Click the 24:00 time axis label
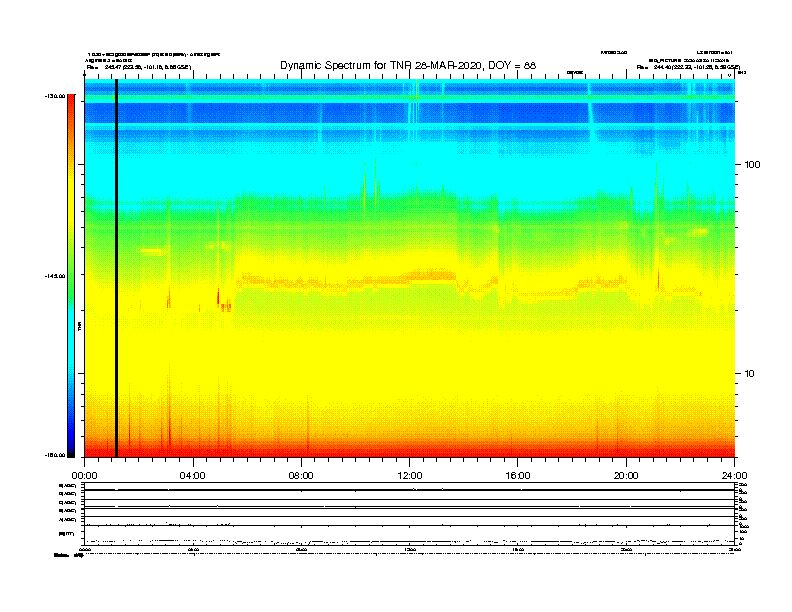The image size is (792, 612). click(x=734, y=476)
